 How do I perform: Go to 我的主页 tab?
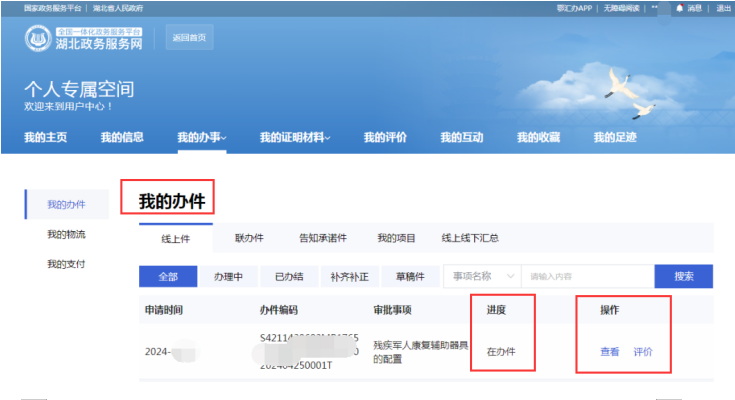pyautogui.click(x=45, y=137)
